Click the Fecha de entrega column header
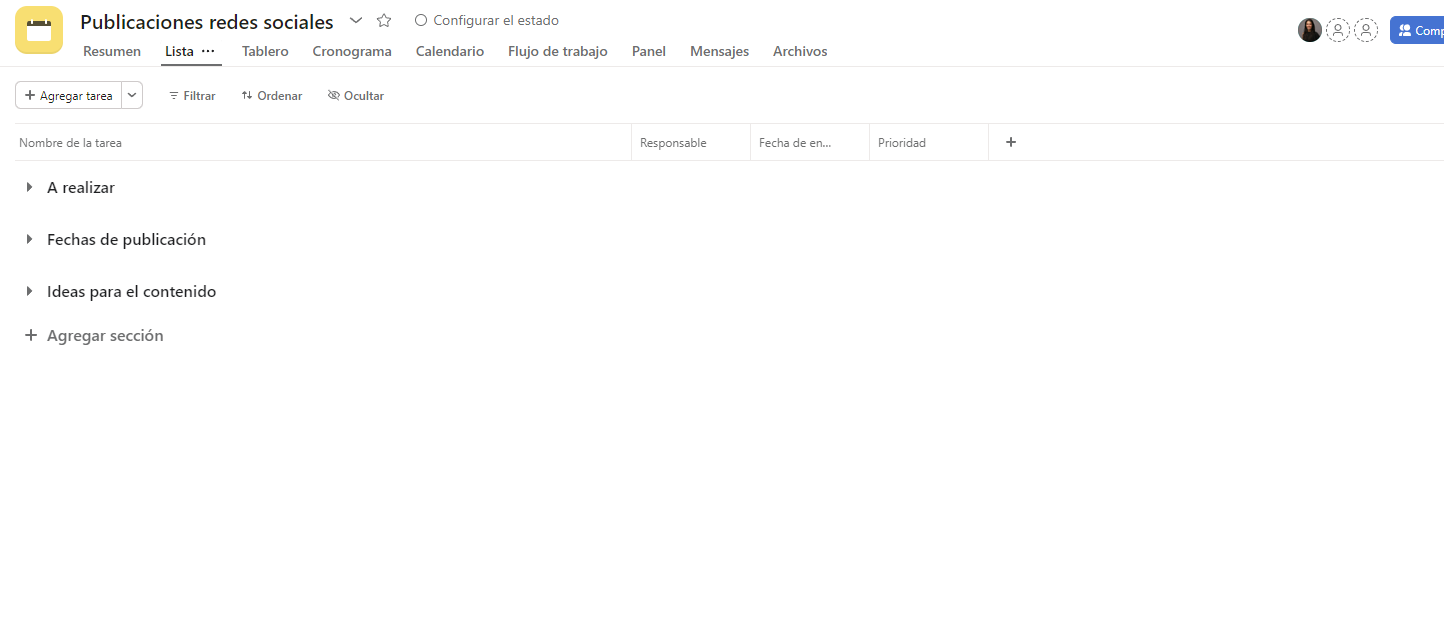Viewport: 1444px width, 636px height. click(810, 143)
